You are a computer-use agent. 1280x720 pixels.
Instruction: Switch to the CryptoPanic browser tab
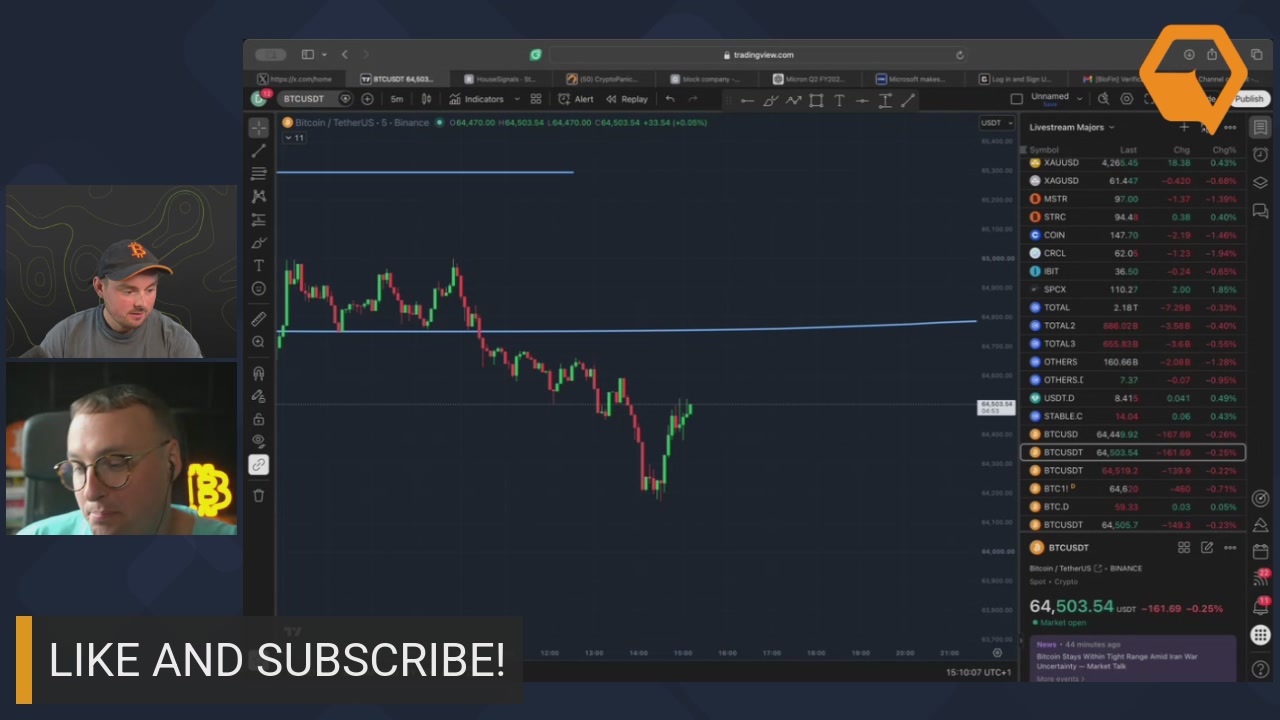click(606, 79)
